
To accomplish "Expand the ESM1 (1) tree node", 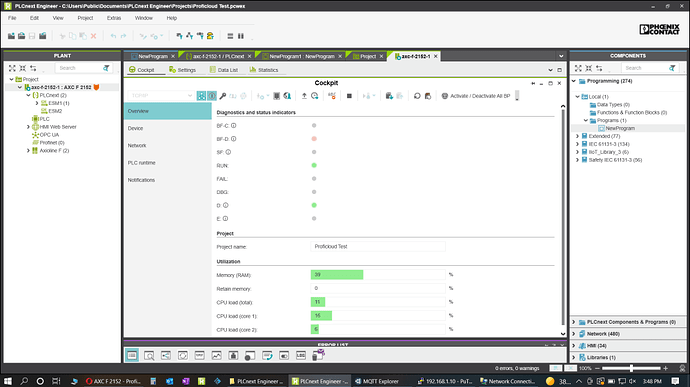I will pos(37,103).
